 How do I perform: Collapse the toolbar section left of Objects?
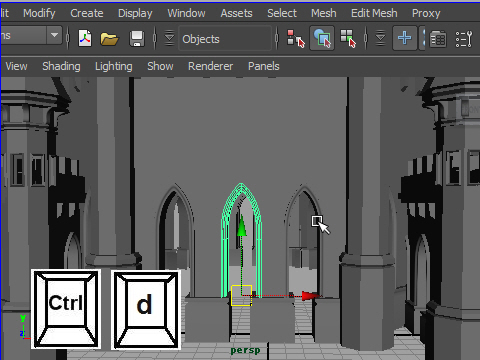click(x=169, y=38)
